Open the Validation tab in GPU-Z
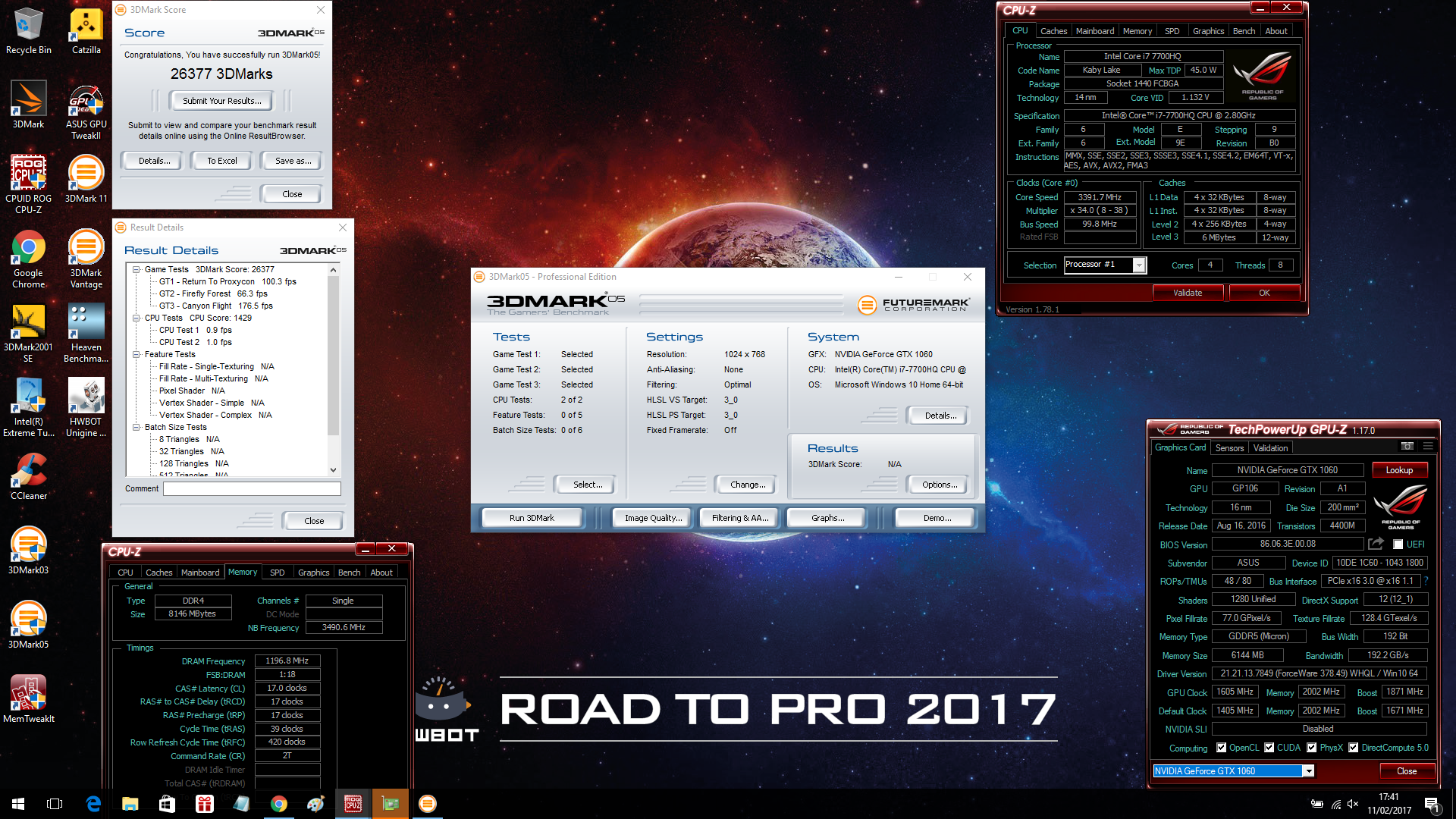Image resolution: width=1456 pixels, height=819 pixels. (x=1270, y=448)
